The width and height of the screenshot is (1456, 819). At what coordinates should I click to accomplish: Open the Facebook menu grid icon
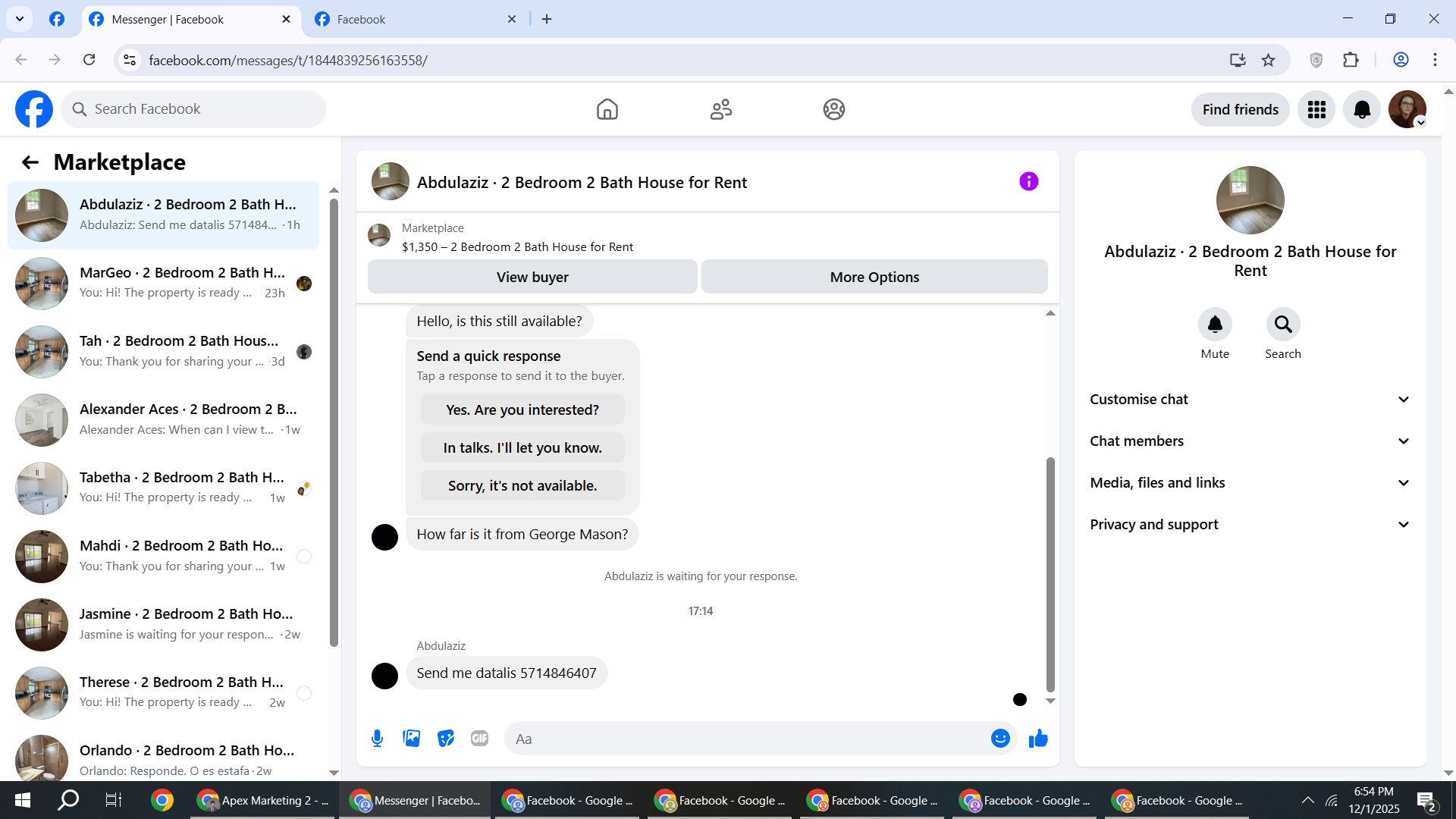(1316, 110)
